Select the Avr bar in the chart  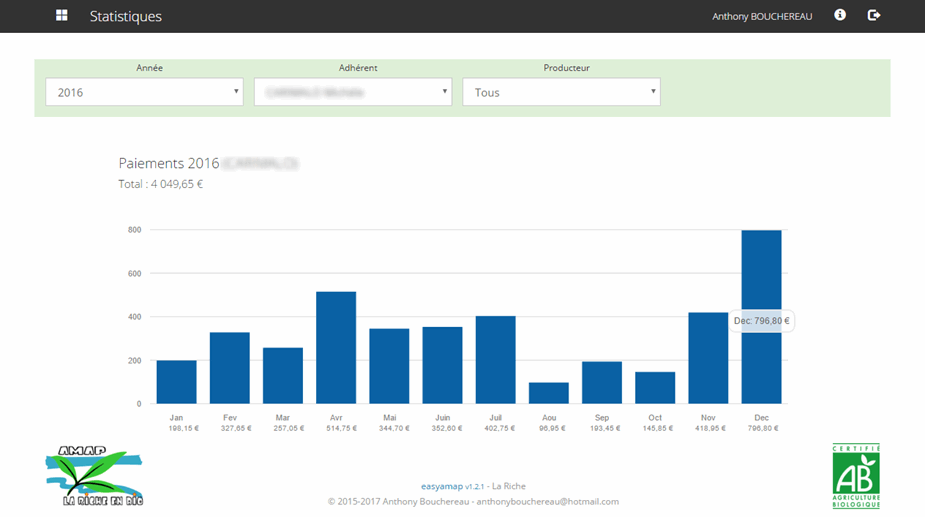[x=336, y=348]
